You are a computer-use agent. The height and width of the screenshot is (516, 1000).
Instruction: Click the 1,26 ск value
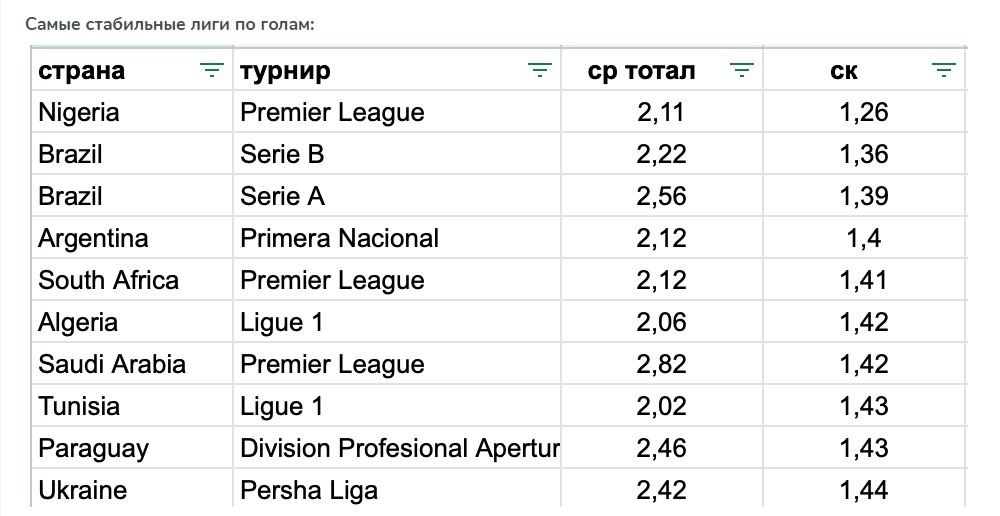coord(864,113)
